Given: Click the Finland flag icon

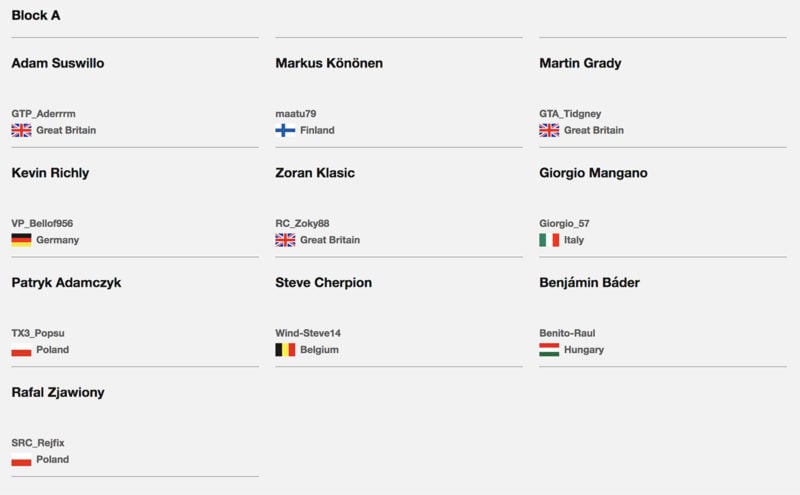Looking at the screenshot, I should coord(285,130).
